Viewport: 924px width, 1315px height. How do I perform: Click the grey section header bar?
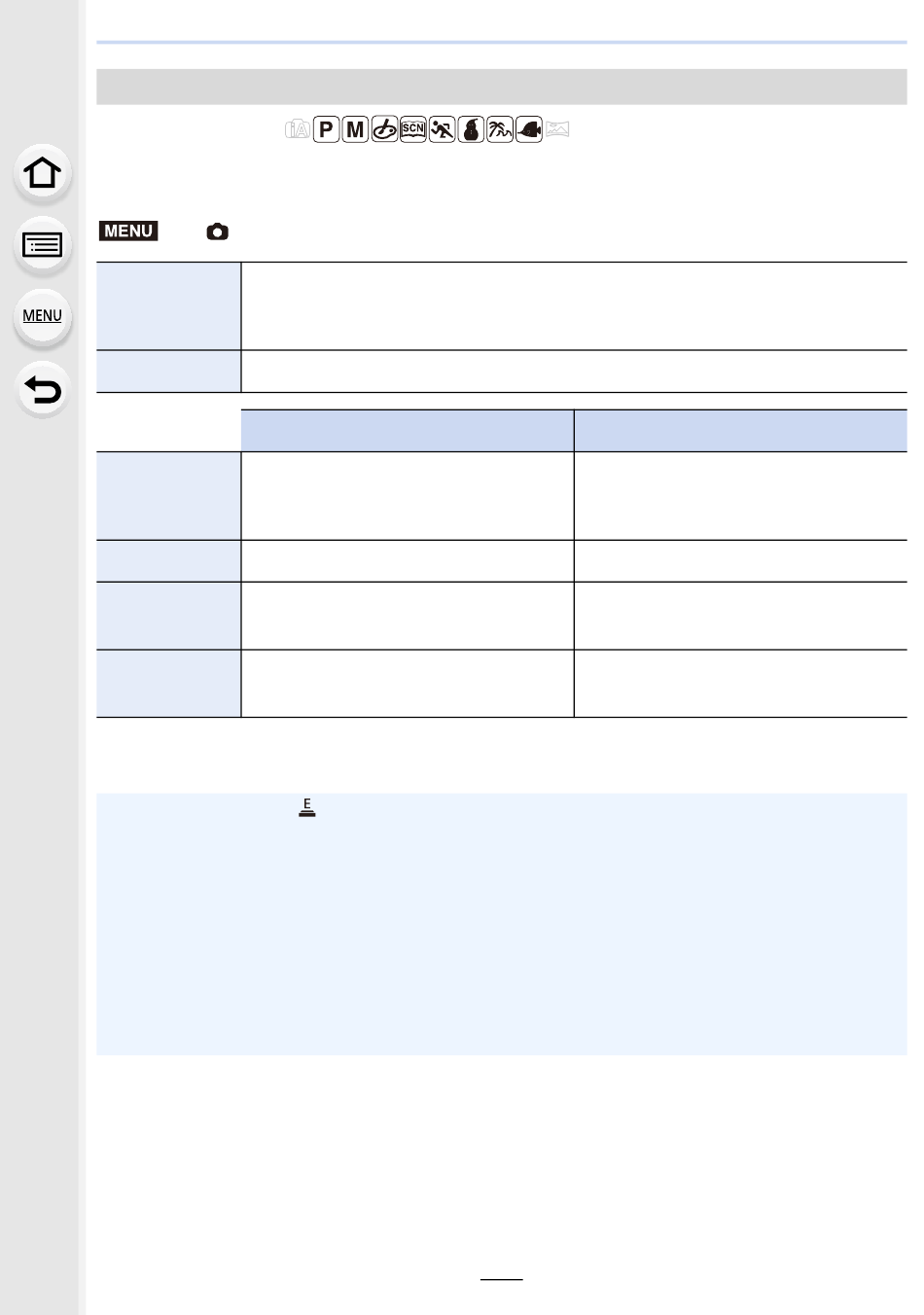[x=502, y=87]
